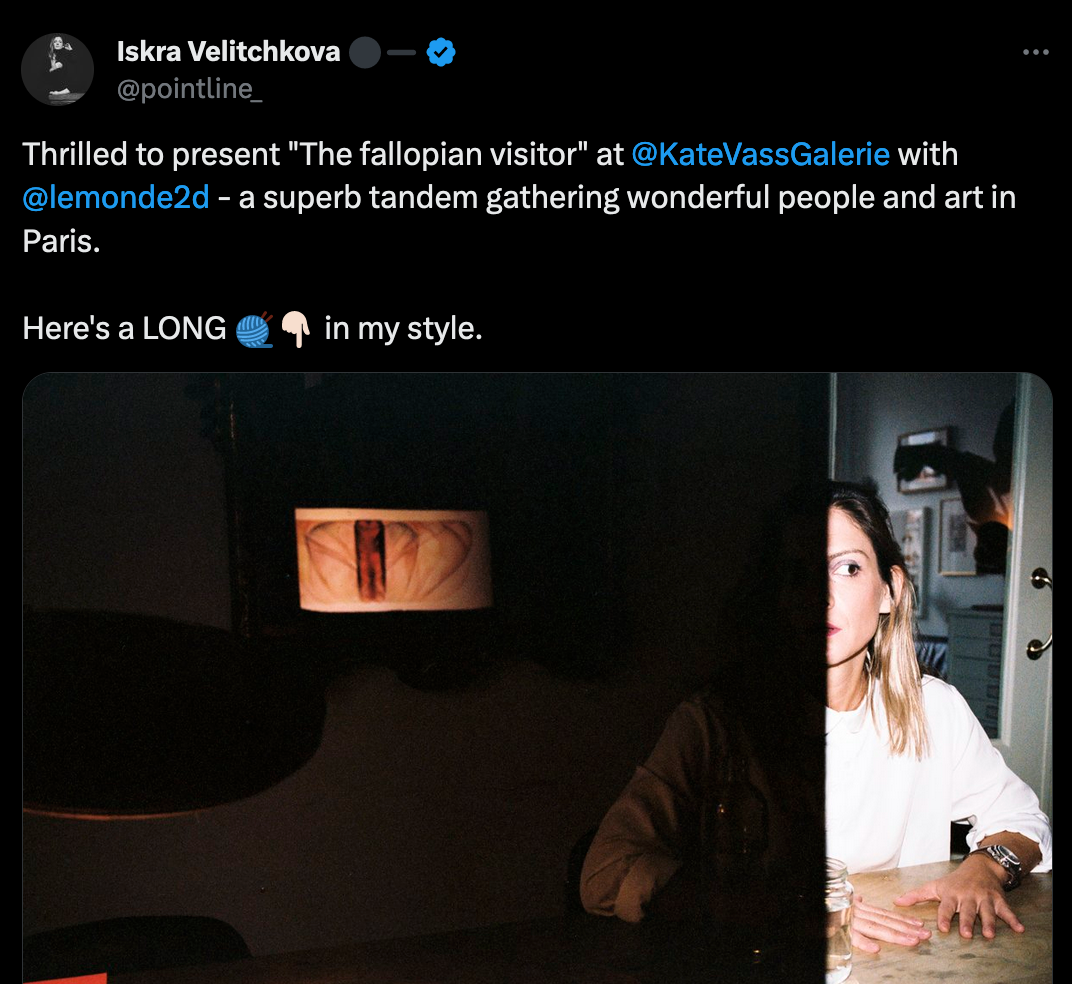Click the @pointline_ handle
This screenshot has width=1072, height=984.
(x=189, y=90)
